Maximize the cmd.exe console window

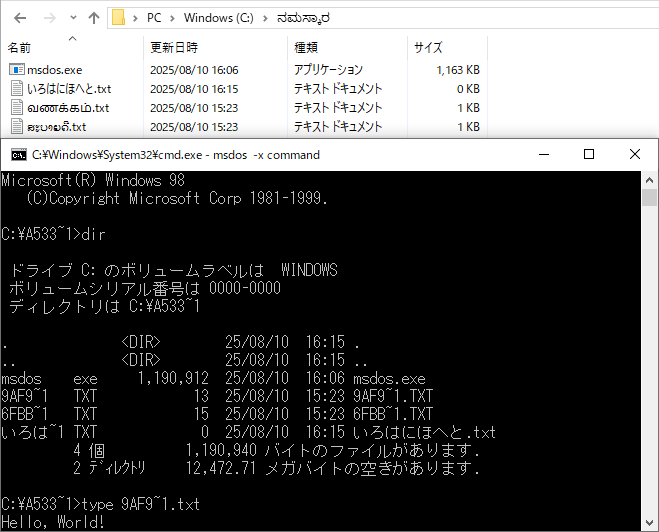(589, 154)
